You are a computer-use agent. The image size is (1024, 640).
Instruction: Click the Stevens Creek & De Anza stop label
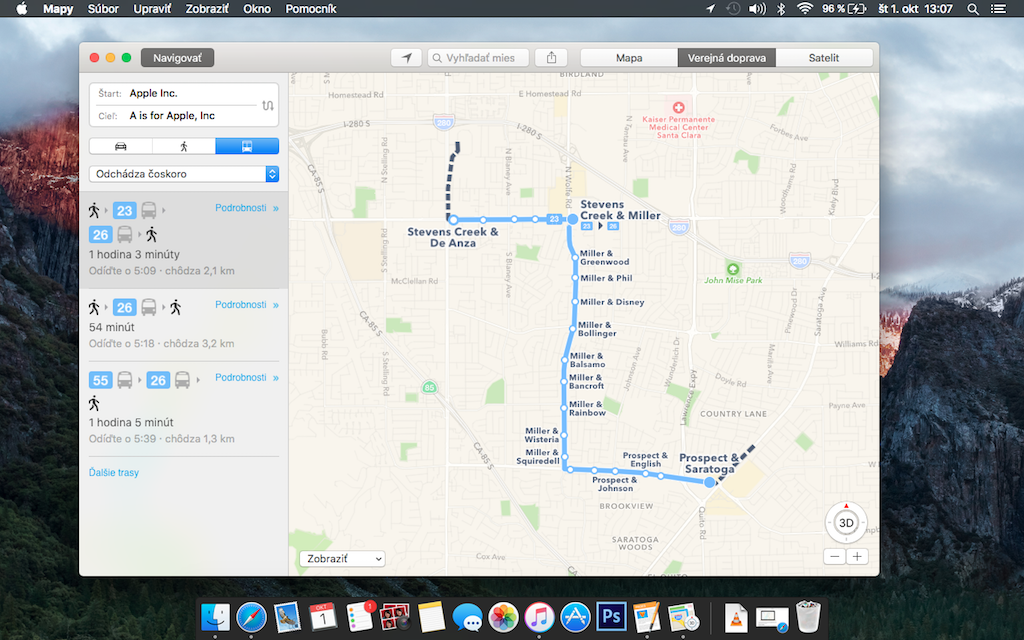(x=453, y=237)
